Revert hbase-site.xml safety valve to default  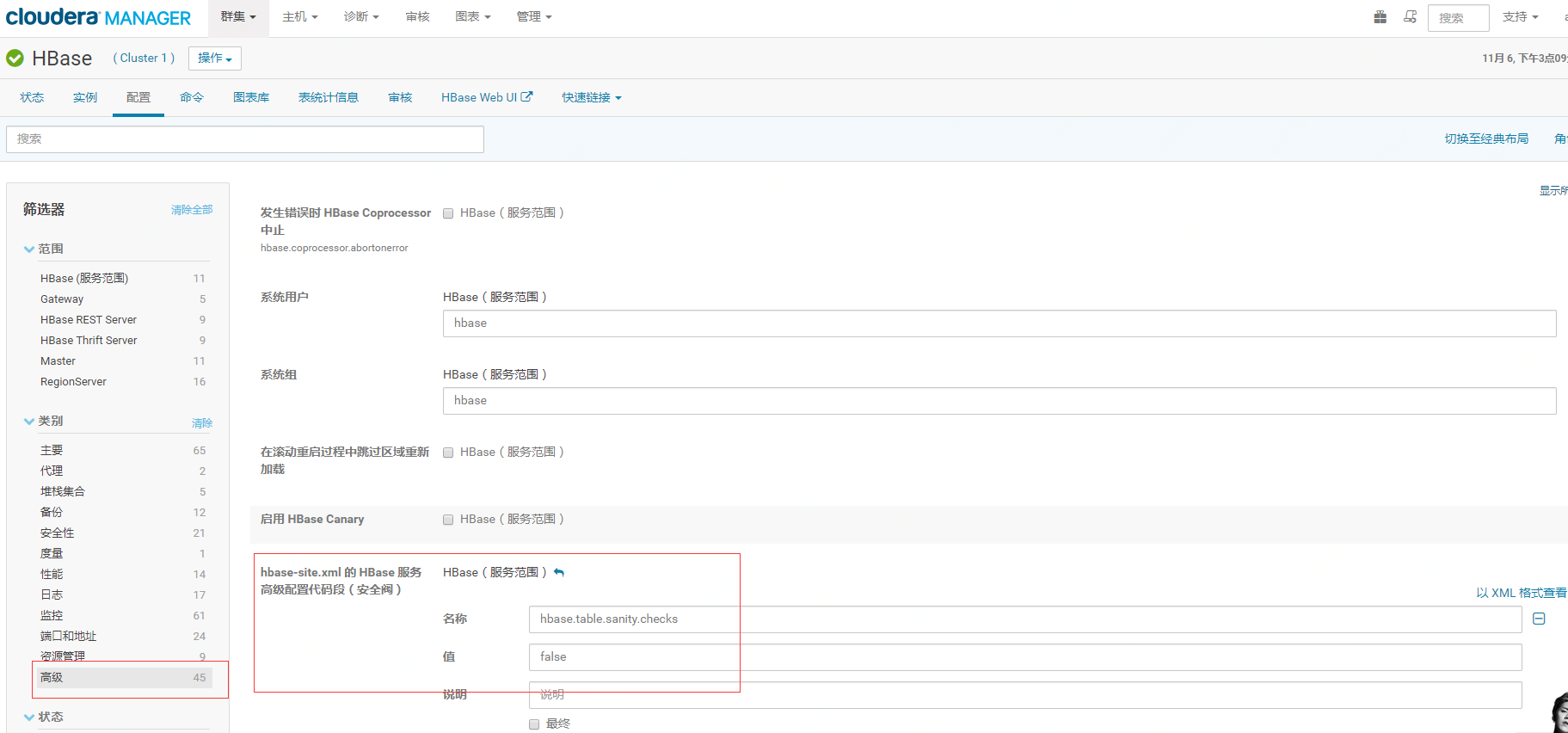pyautogui.click(x=559, y=572)
